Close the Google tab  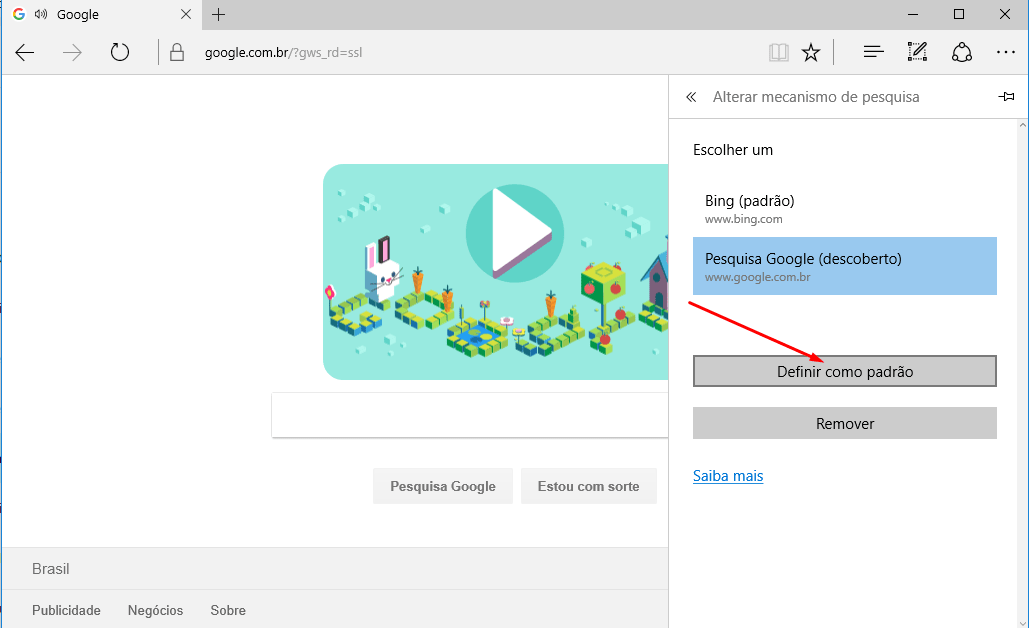tap(186, 14)
